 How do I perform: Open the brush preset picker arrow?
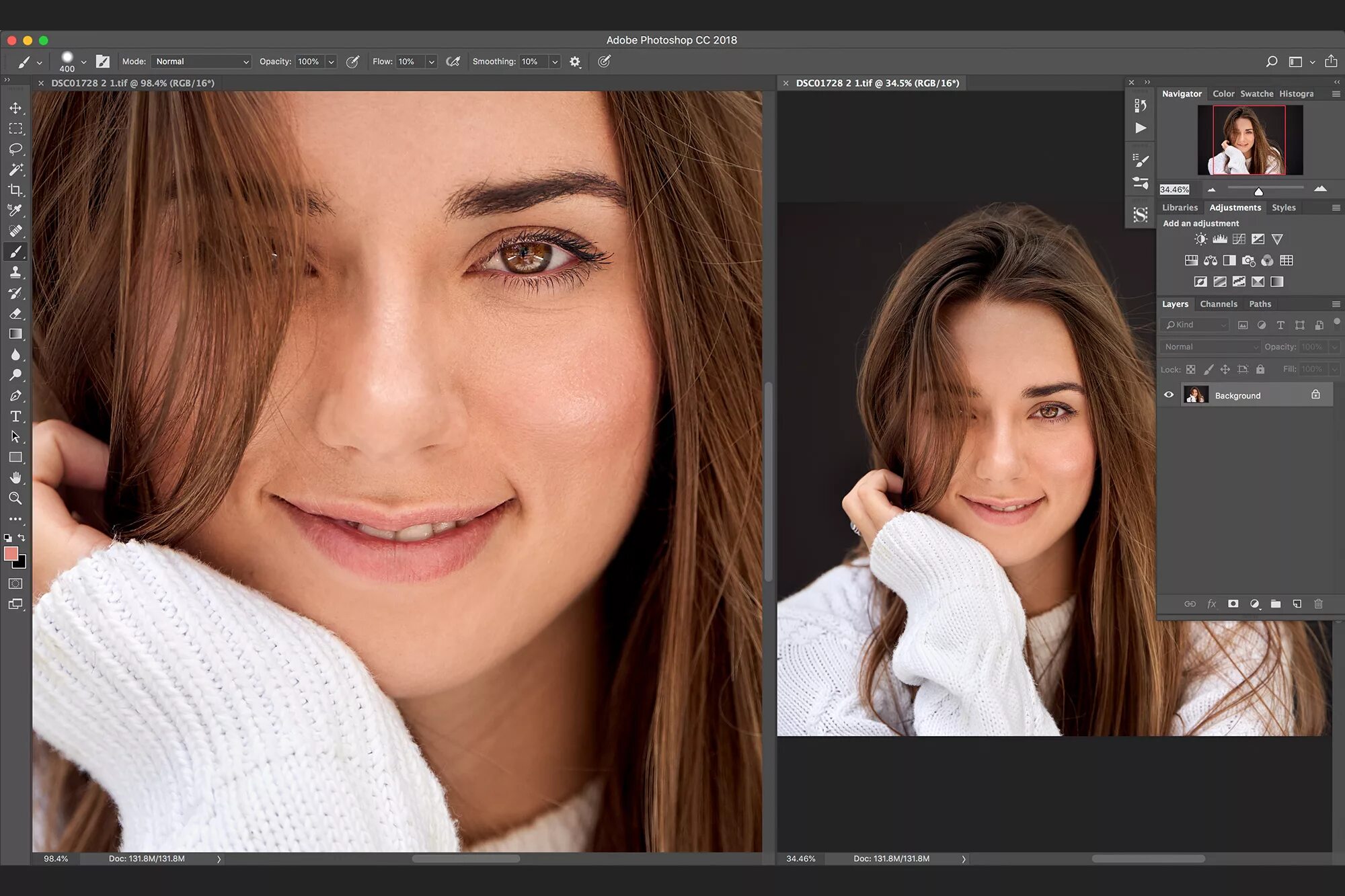coord(83,62)
